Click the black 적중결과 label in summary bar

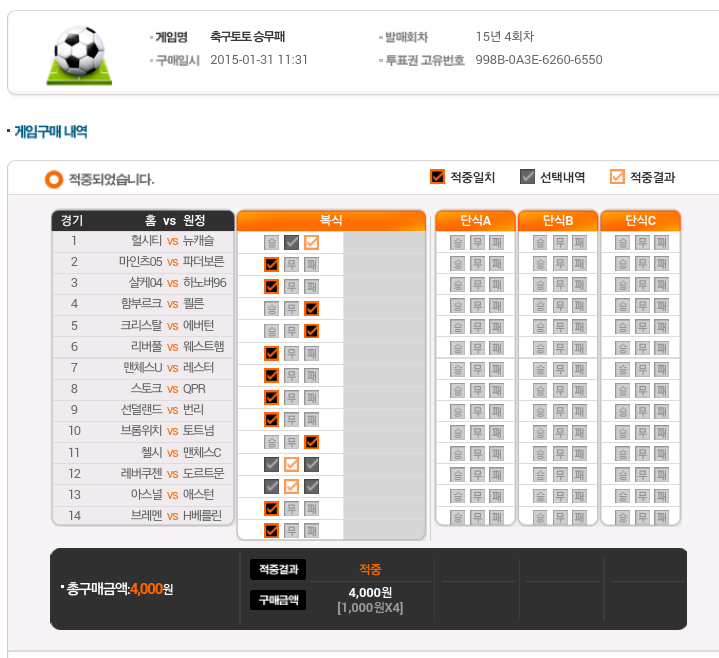(x=278, y=569)
